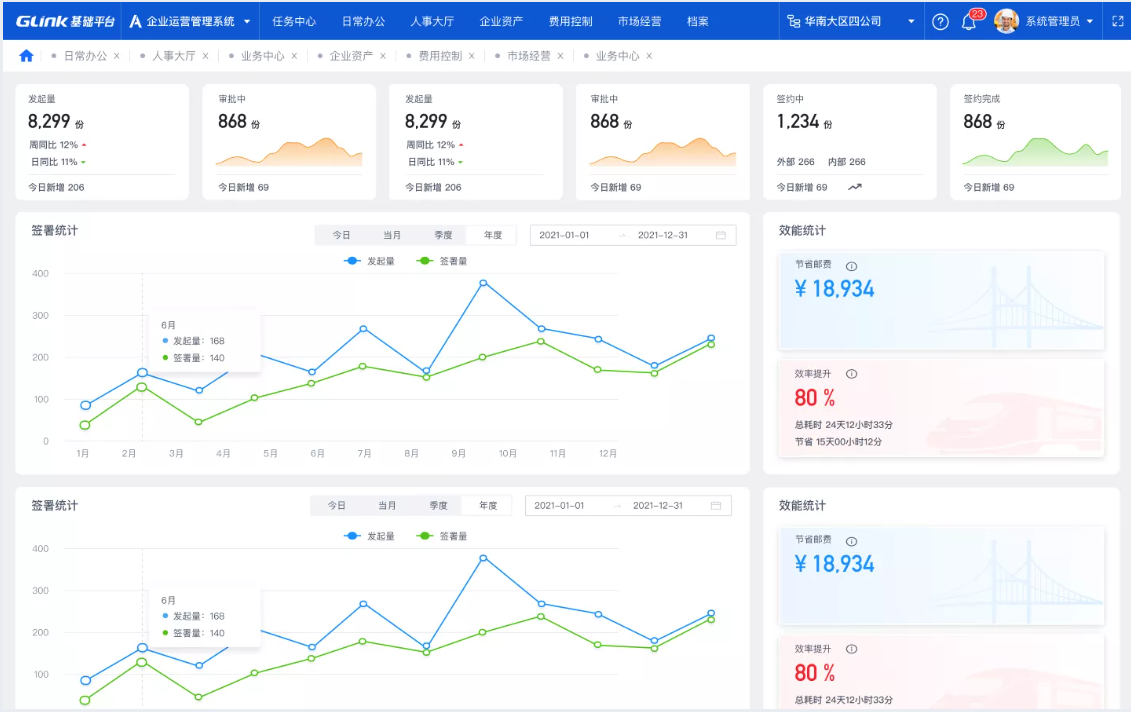Viewport: 1131px width, 712px height.
Task: Switch to the 费用控制 page tab
Action: [x=440, y=56]
